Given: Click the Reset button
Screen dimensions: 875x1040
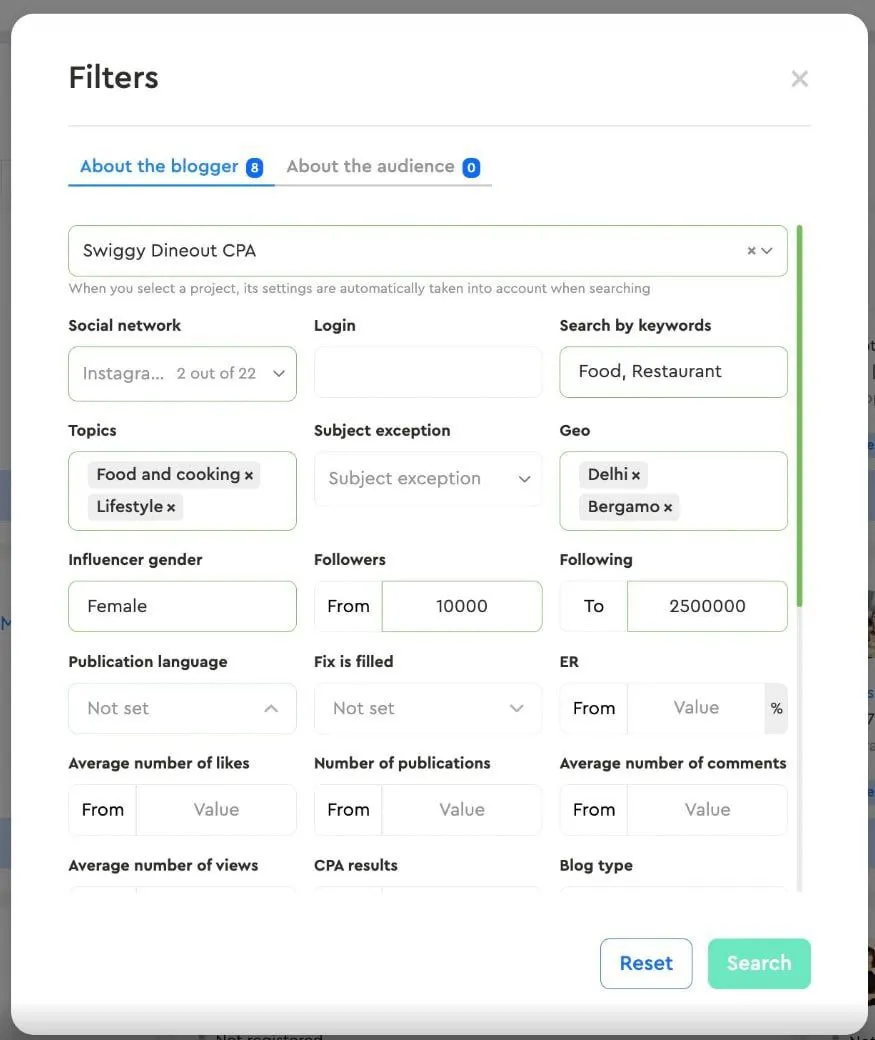Looking at the screenshot, I should (645, 963).
